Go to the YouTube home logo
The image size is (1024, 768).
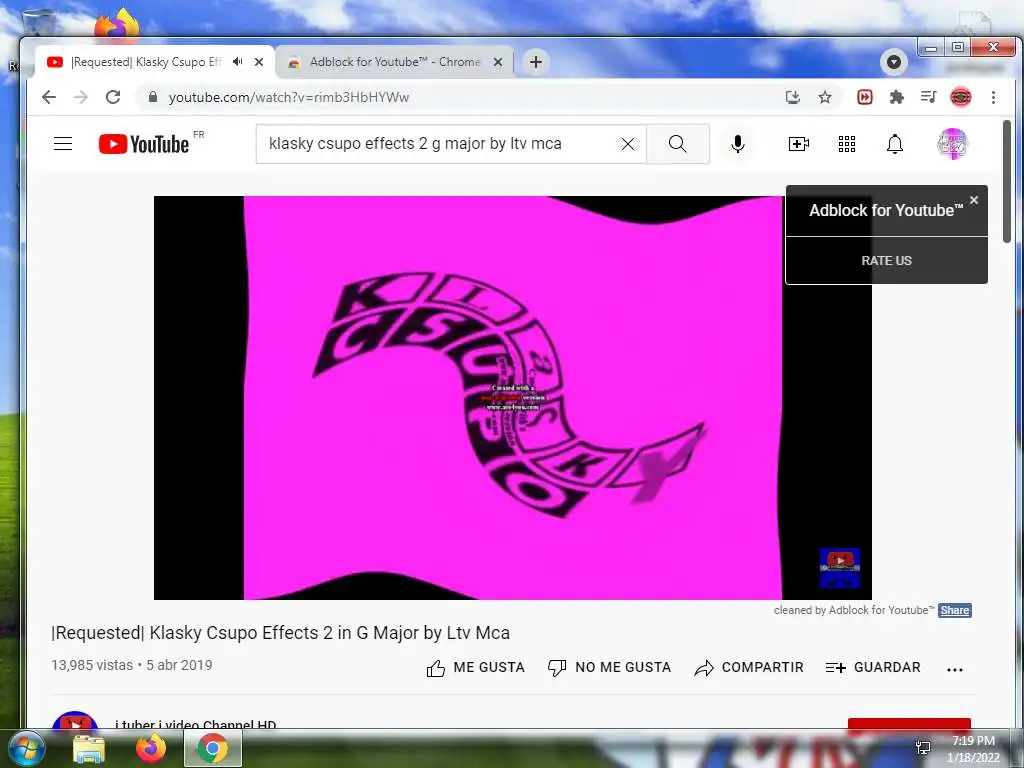coord(144,144)
